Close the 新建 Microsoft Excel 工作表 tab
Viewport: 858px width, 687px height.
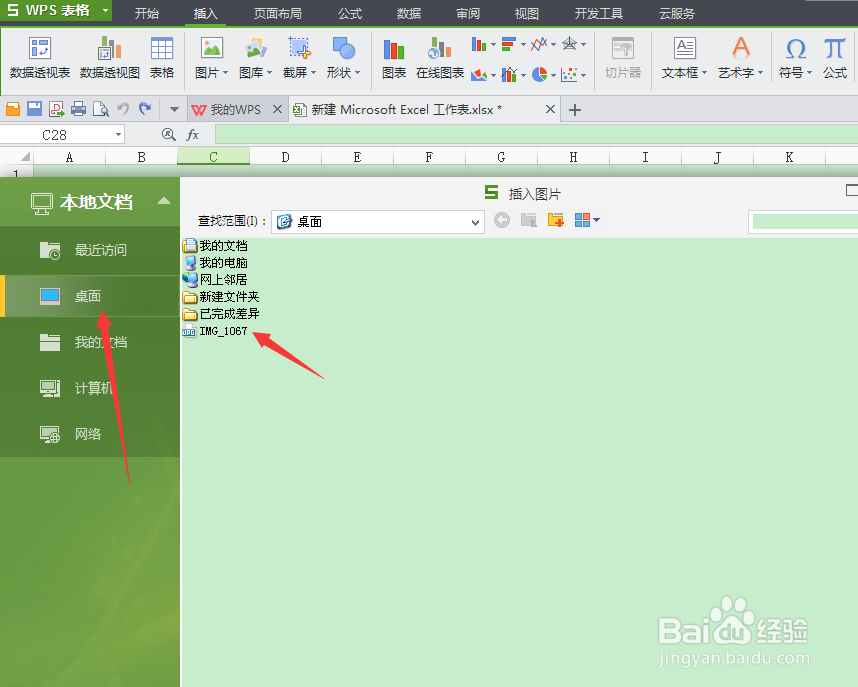[550, 109]
